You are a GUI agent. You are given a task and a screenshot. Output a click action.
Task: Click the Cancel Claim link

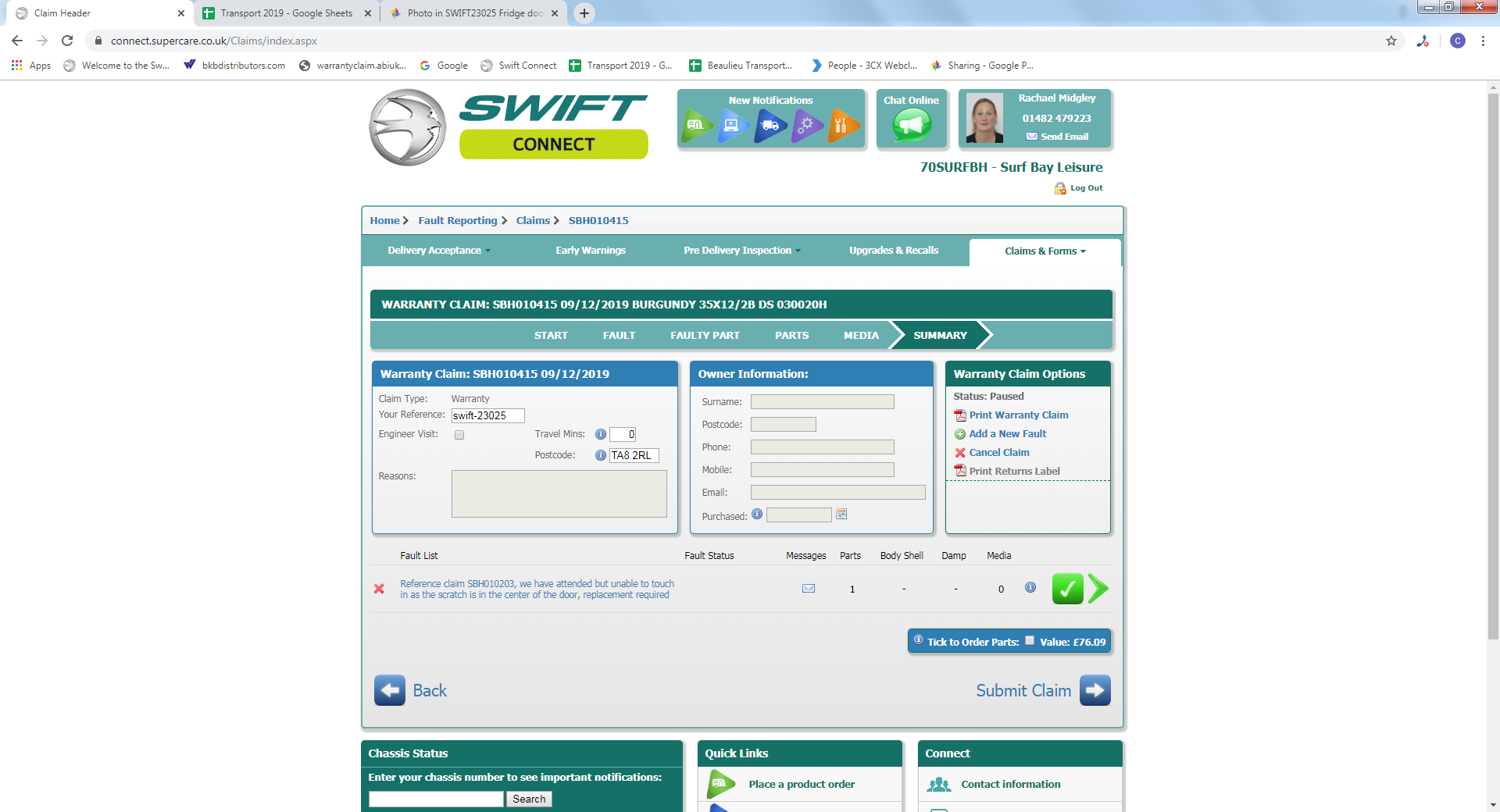(x=999, y=453)
